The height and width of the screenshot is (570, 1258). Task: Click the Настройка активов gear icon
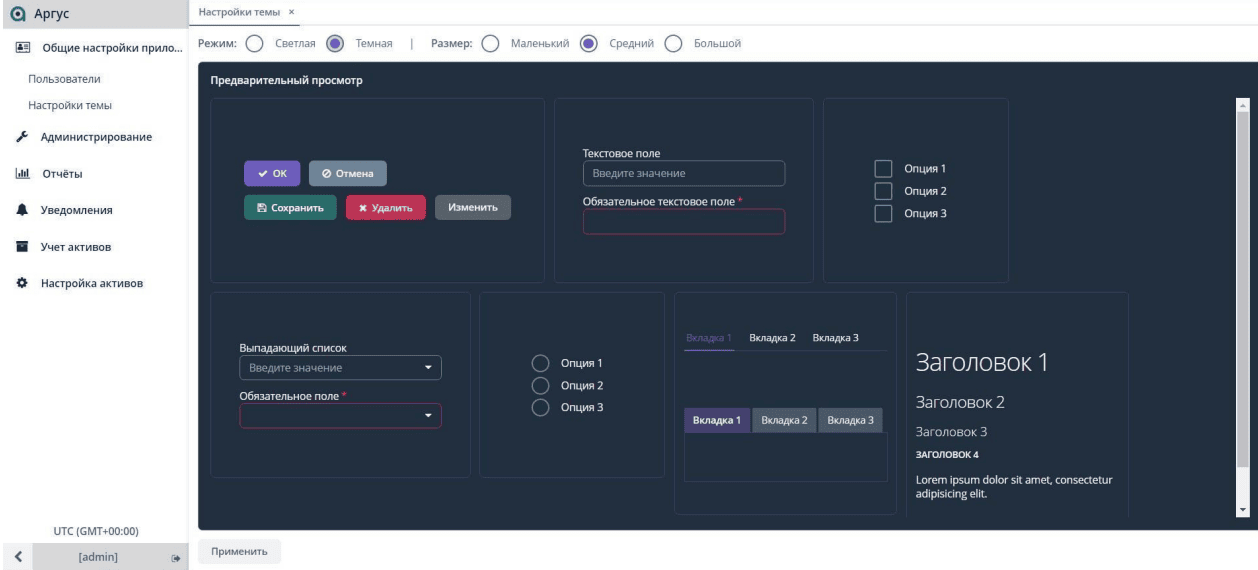click(21, 283)
